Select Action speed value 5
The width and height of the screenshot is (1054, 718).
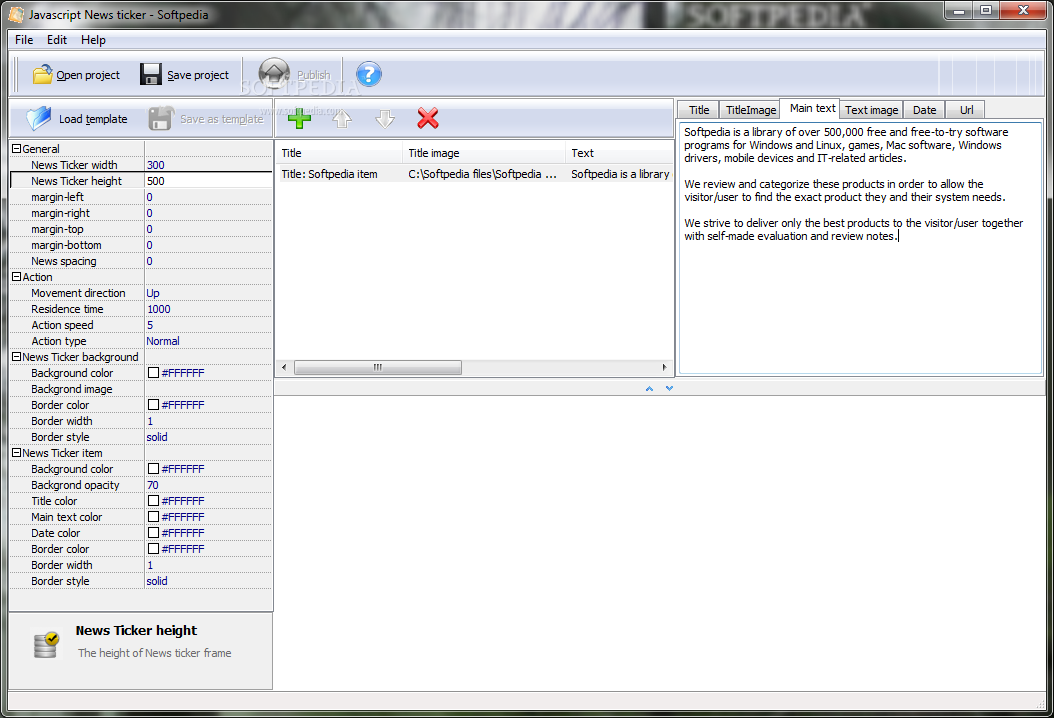click(x=208, y=325)
